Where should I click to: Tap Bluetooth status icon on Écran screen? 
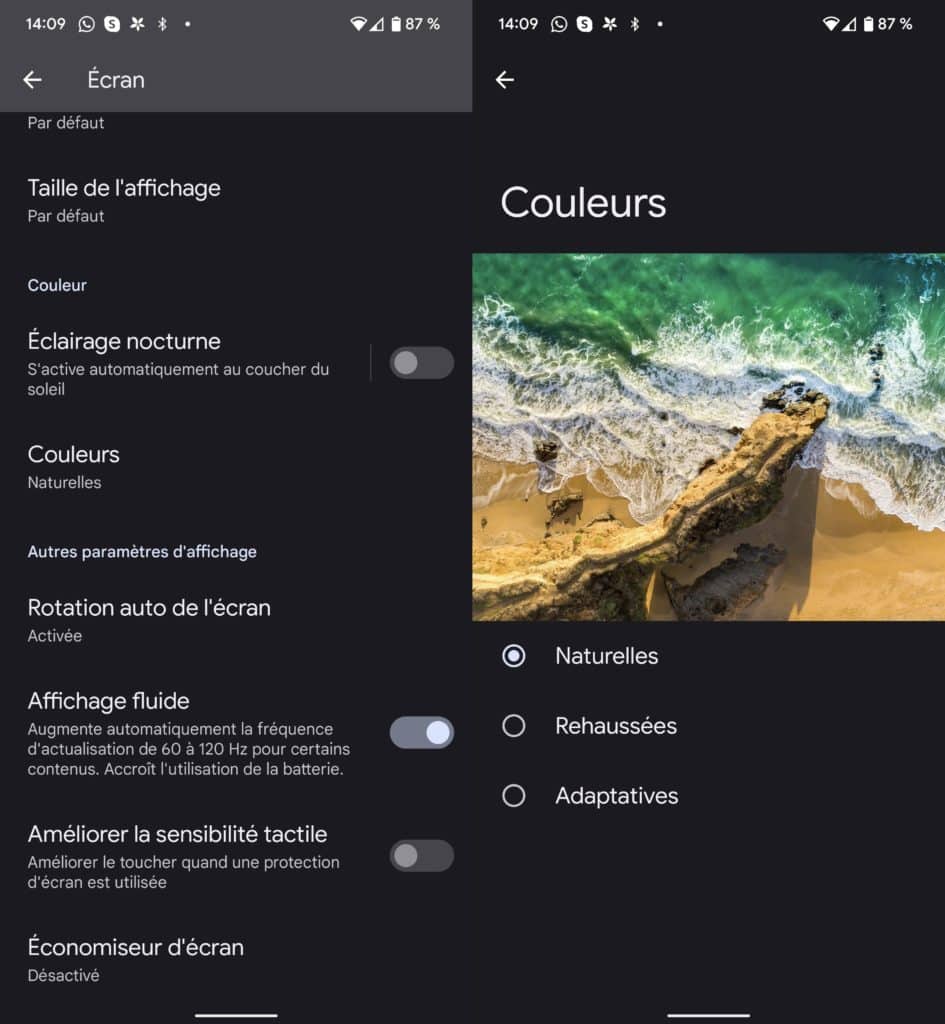pos(163,24)
